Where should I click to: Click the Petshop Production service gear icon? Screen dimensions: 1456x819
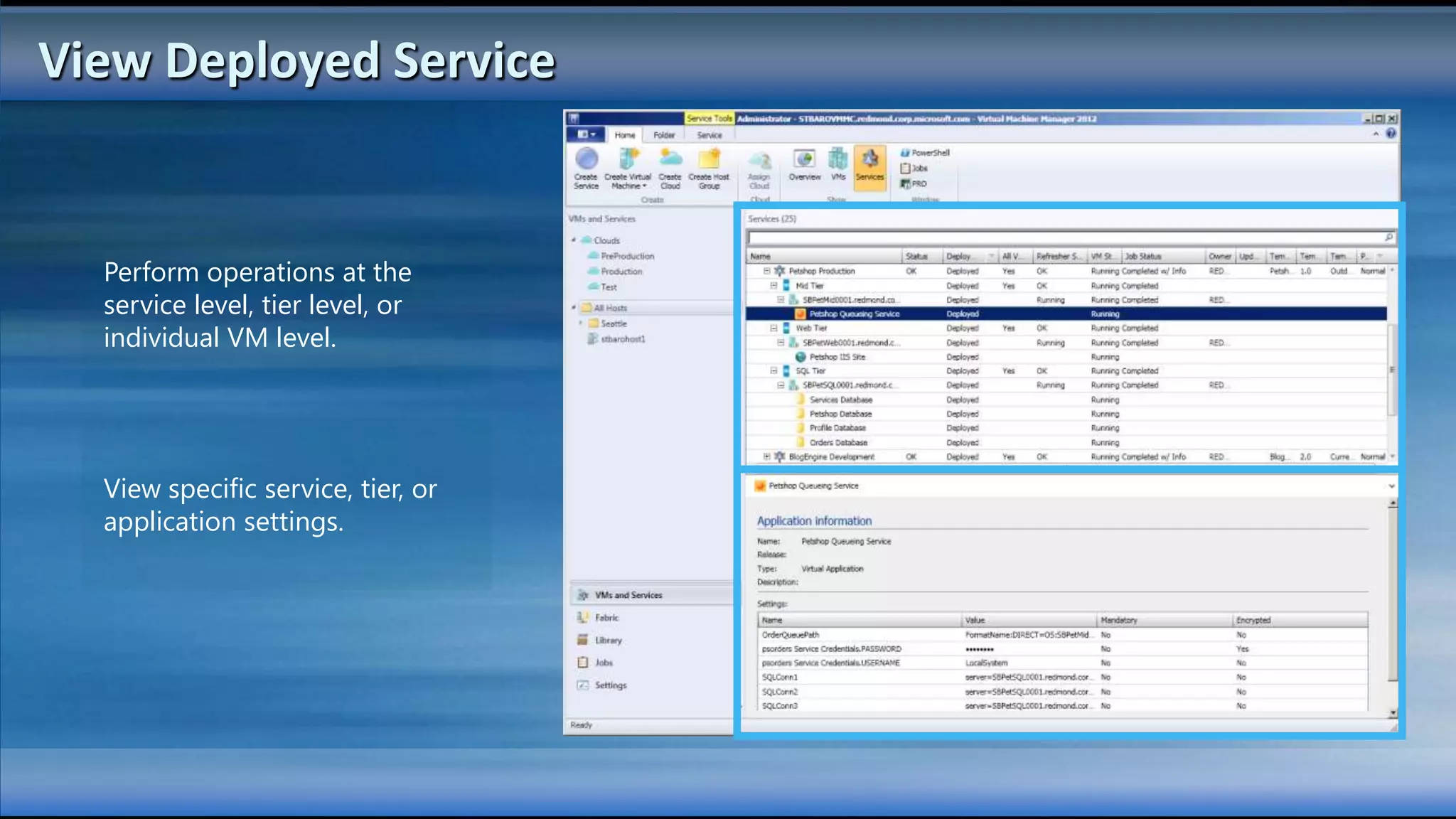(x=780, y=271)
